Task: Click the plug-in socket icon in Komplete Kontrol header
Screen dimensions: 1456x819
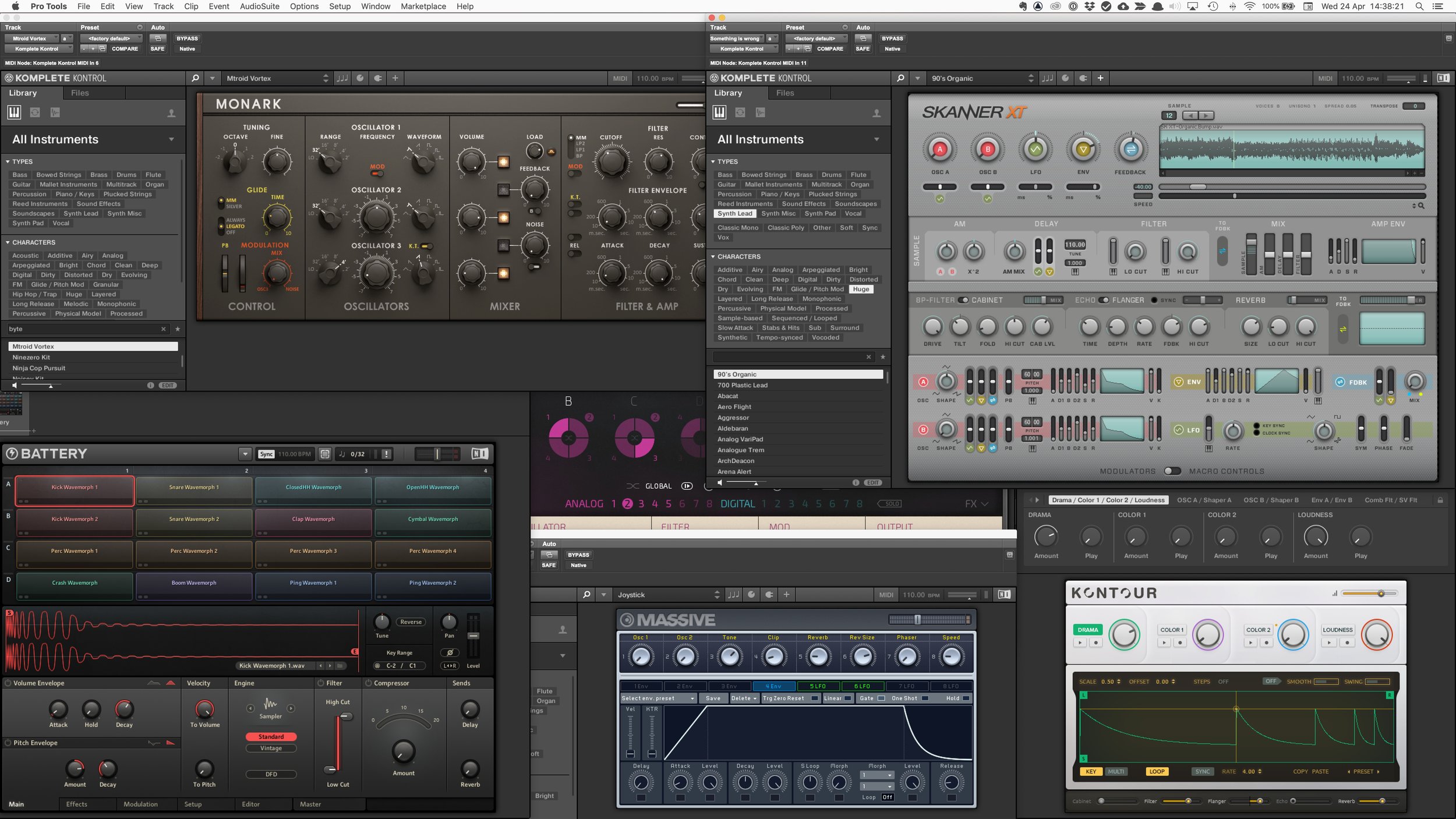Action: coord(377,77)
